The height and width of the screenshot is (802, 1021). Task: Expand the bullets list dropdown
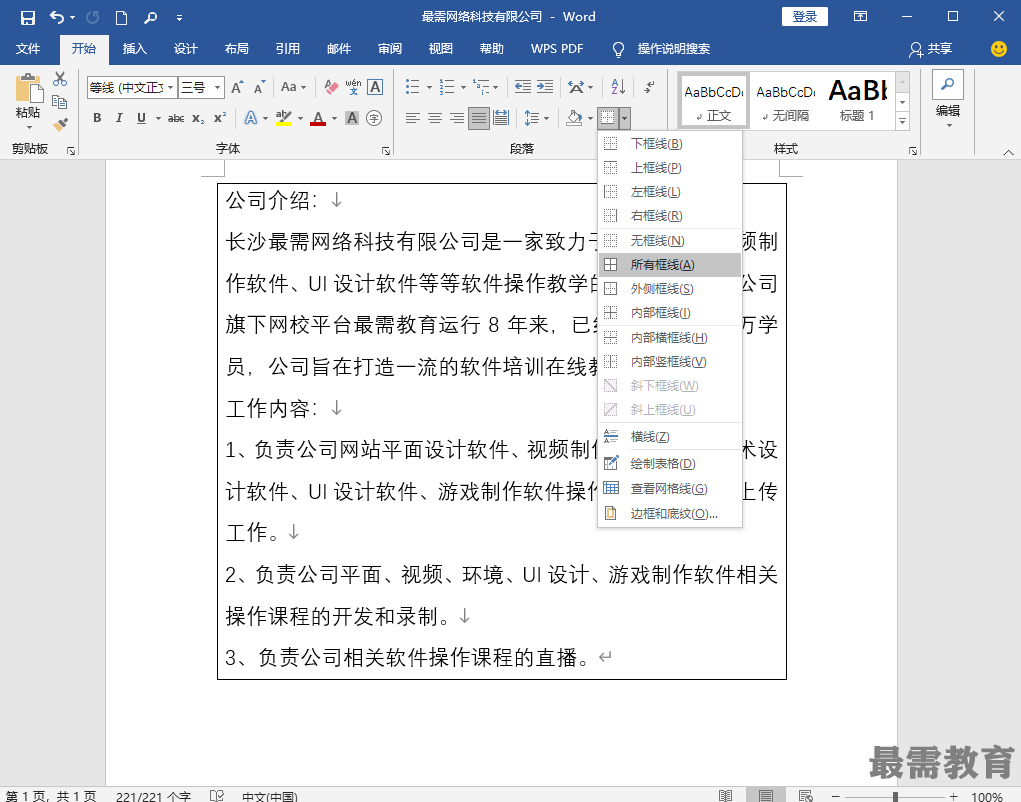429,87
